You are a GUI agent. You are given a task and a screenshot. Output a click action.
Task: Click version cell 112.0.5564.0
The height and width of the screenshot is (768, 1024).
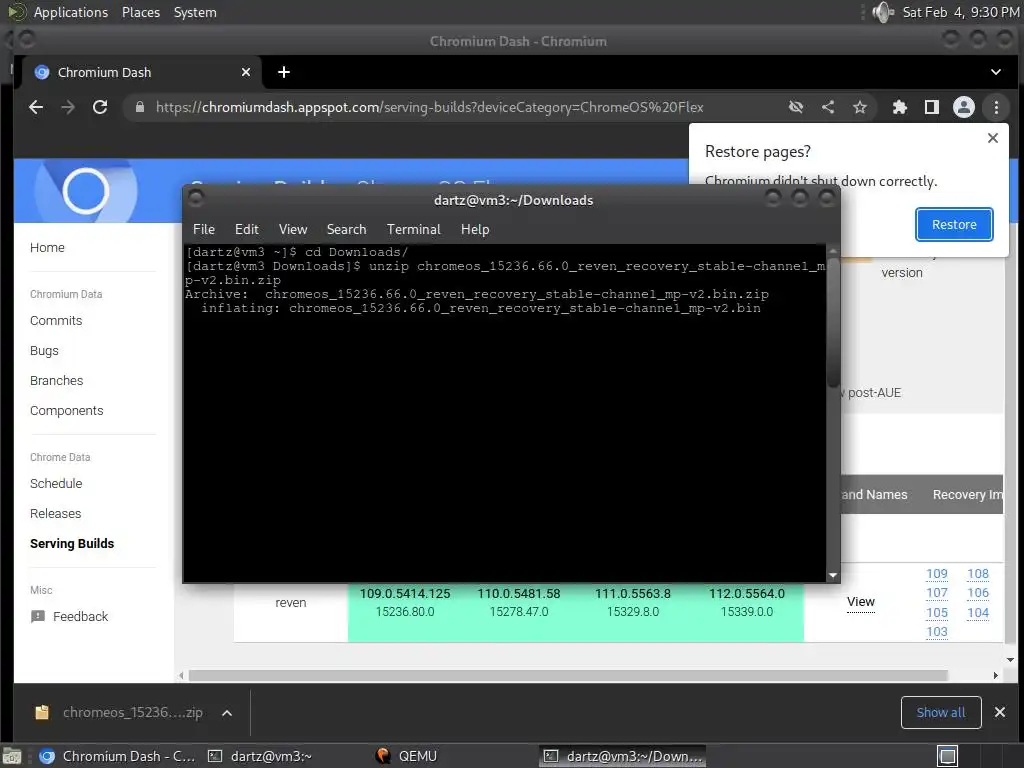pyautogui.click(x=747, y=594)
